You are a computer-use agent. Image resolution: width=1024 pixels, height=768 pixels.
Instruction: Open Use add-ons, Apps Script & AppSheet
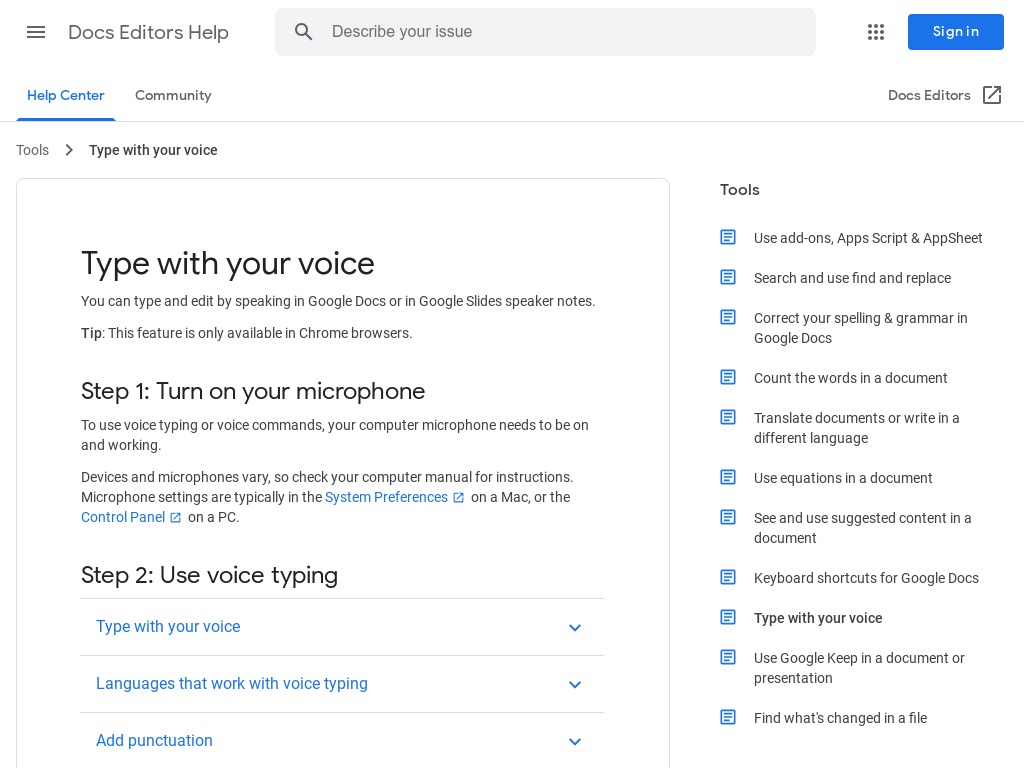(x=868, y=238)
